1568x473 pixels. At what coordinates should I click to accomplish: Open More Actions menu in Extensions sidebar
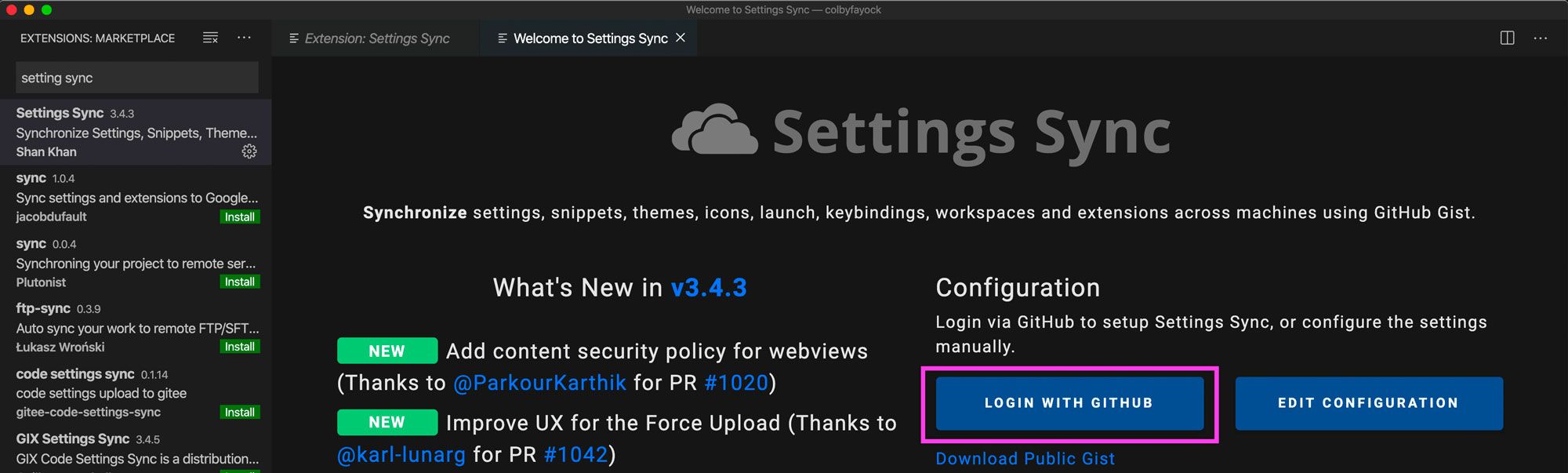244,38
